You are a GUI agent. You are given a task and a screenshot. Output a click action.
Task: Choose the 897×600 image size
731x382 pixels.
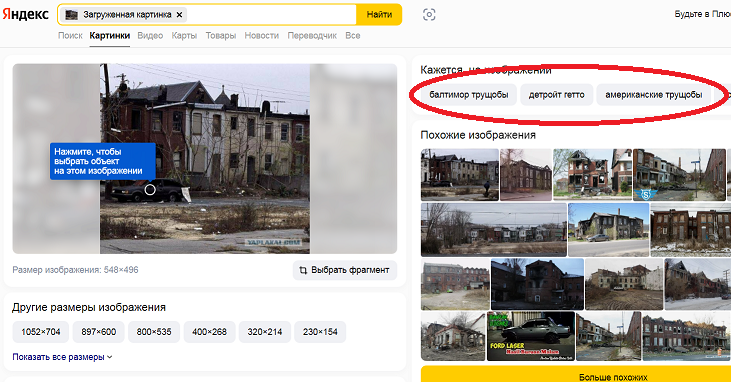[x=98, y=332]
